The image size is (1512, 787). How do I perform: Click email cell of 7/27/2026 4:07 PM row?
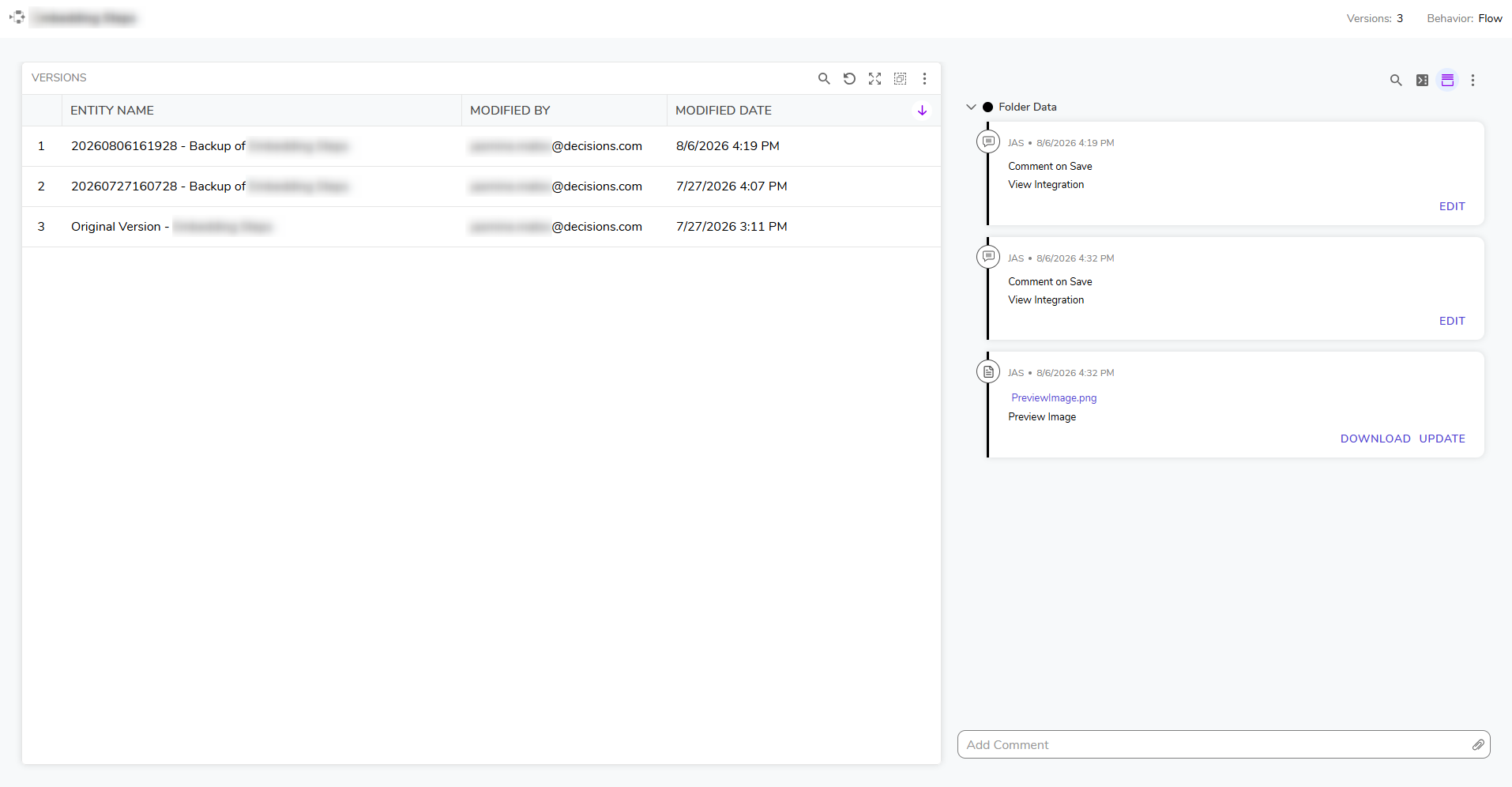[x=556, y=186]
